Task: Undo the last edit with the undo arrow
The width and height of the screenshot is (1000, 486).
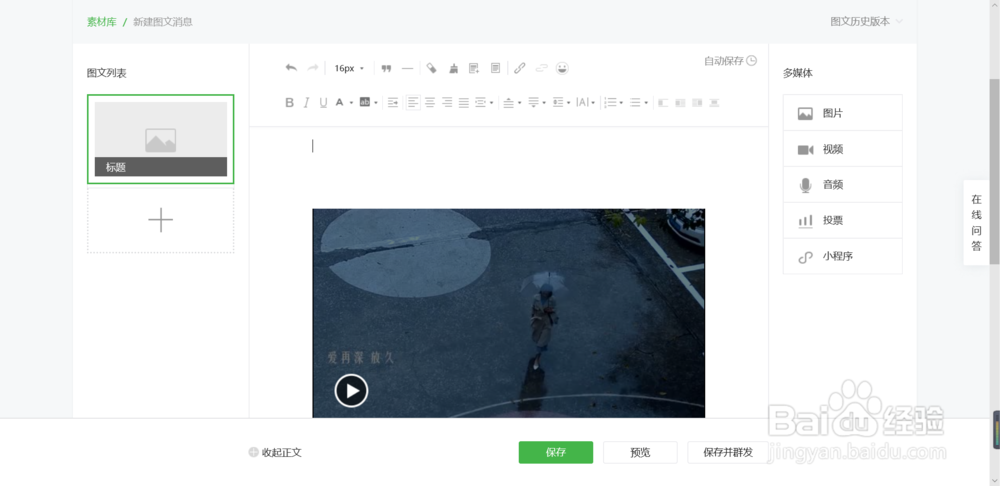Action: (291, 68)
